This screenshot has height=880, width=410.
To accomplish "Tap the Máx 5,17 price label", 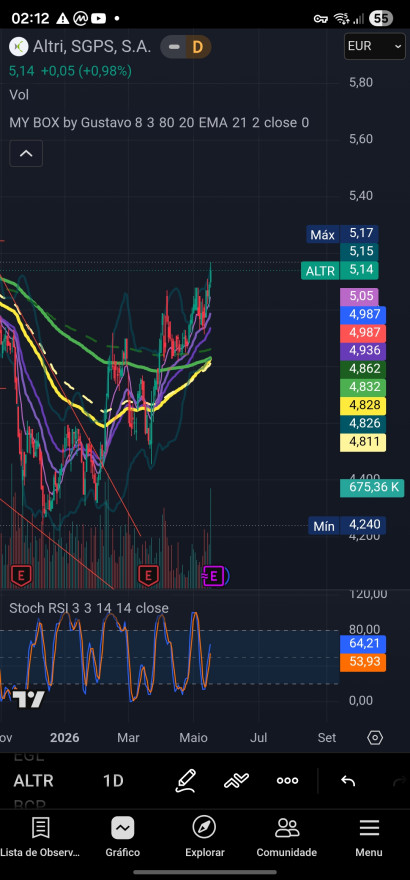I will pos(343,234).
